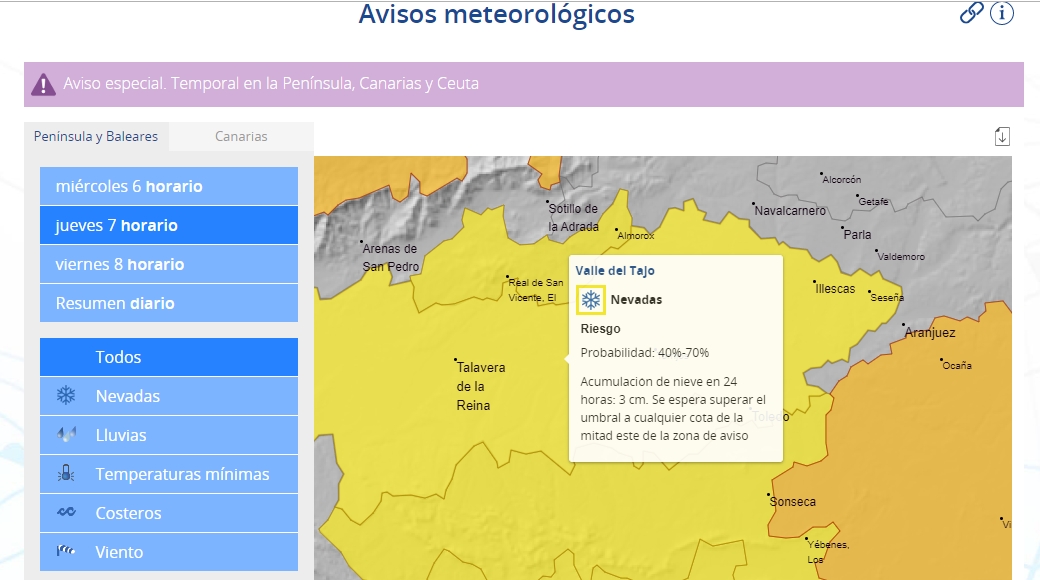Click Illescas label on the map
This screenshot has width=1040, height=580.
click(x=835, y=289)
